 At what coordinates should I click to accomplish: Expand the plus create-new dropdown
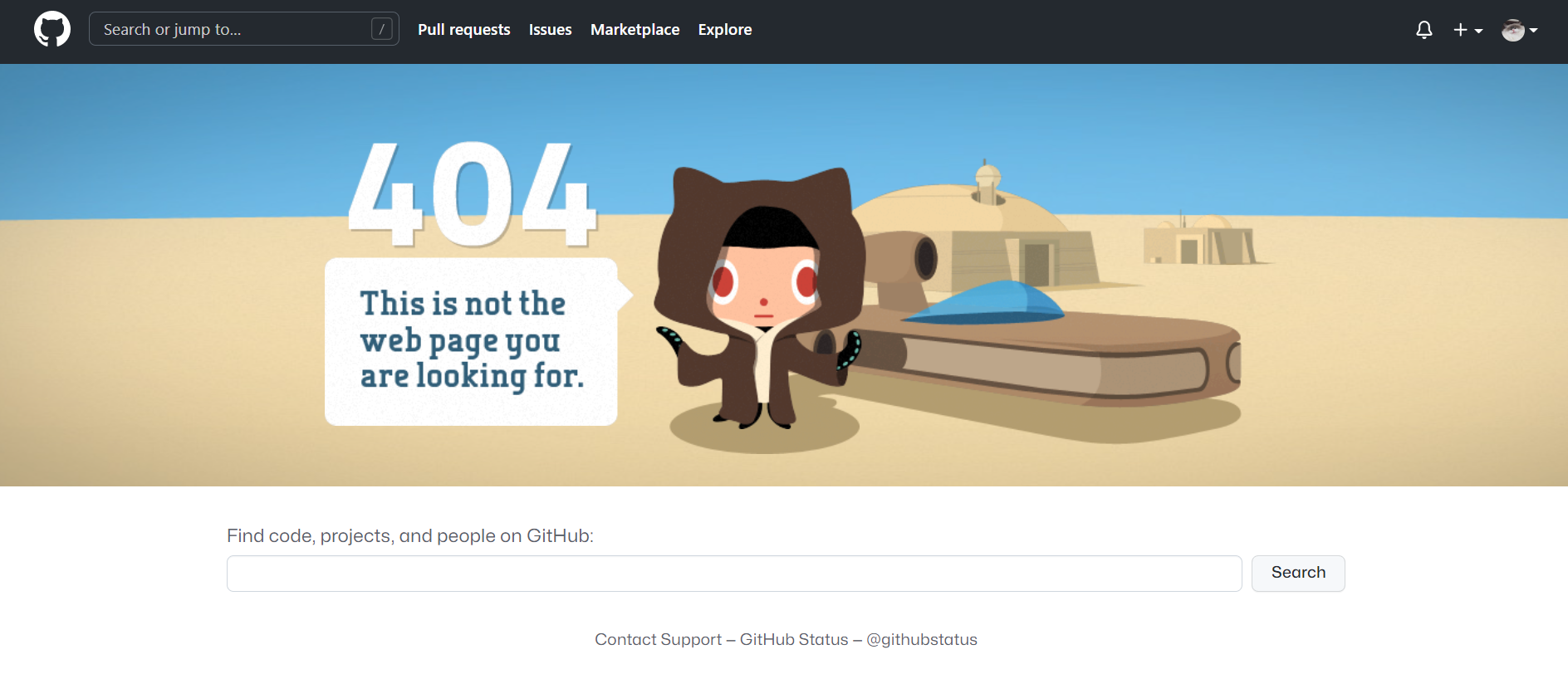(1468, 30)
